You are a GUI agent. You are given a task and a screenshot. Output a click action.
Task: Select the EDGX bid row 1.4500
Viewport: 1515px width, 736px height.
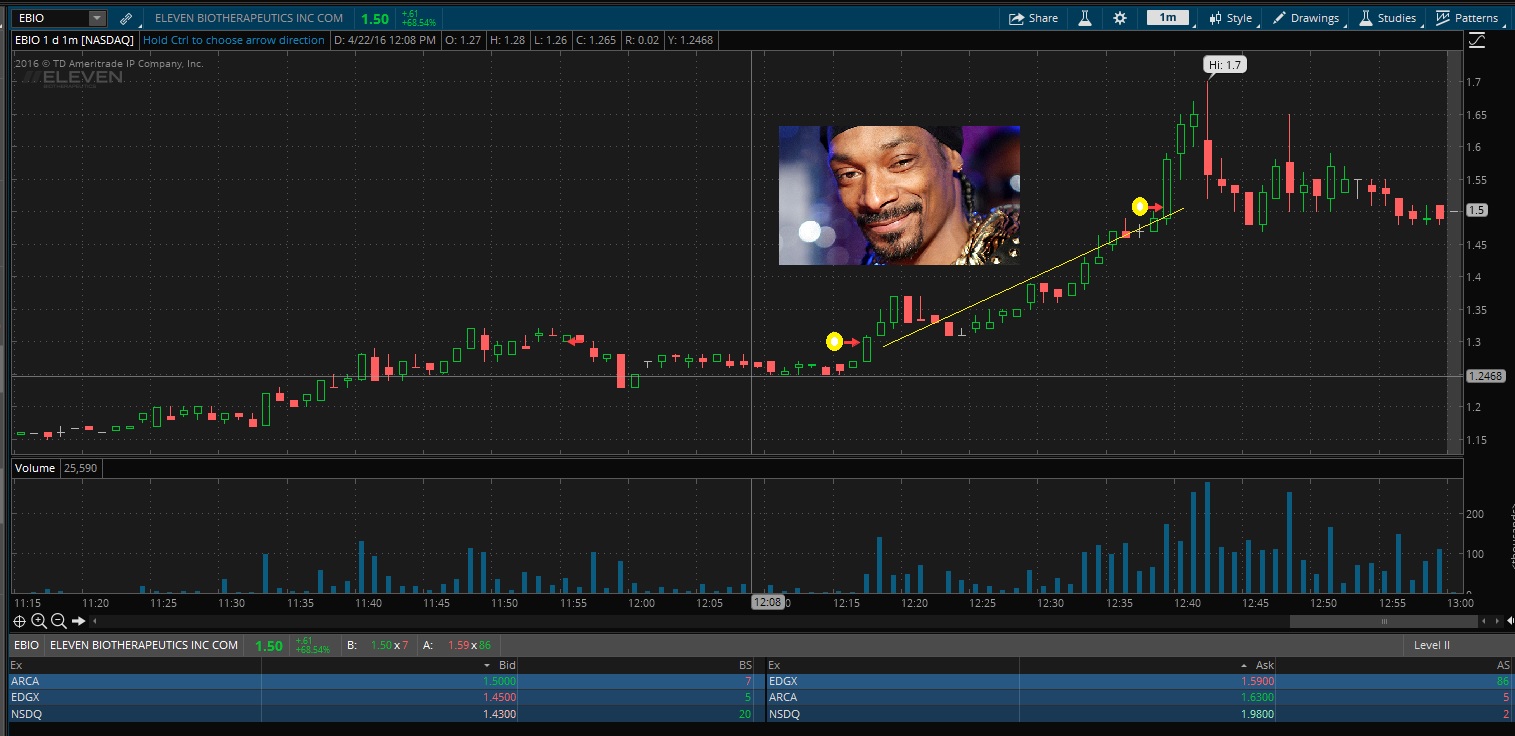click(388, 697)
